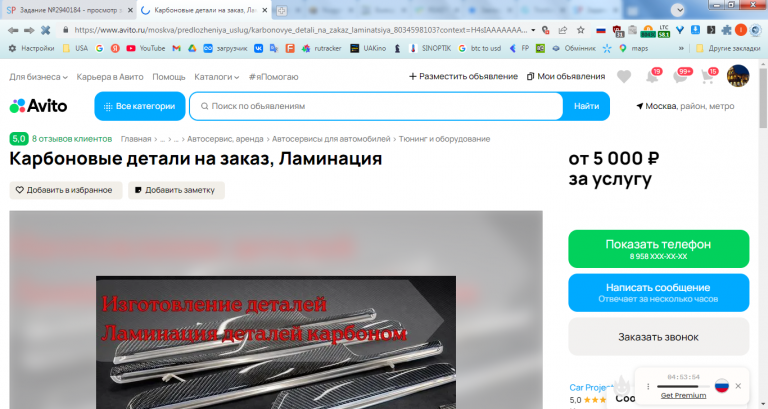This screenshot has height=409, width=768.
Task: Click Заказать звонок button
Action: (658, 337)
